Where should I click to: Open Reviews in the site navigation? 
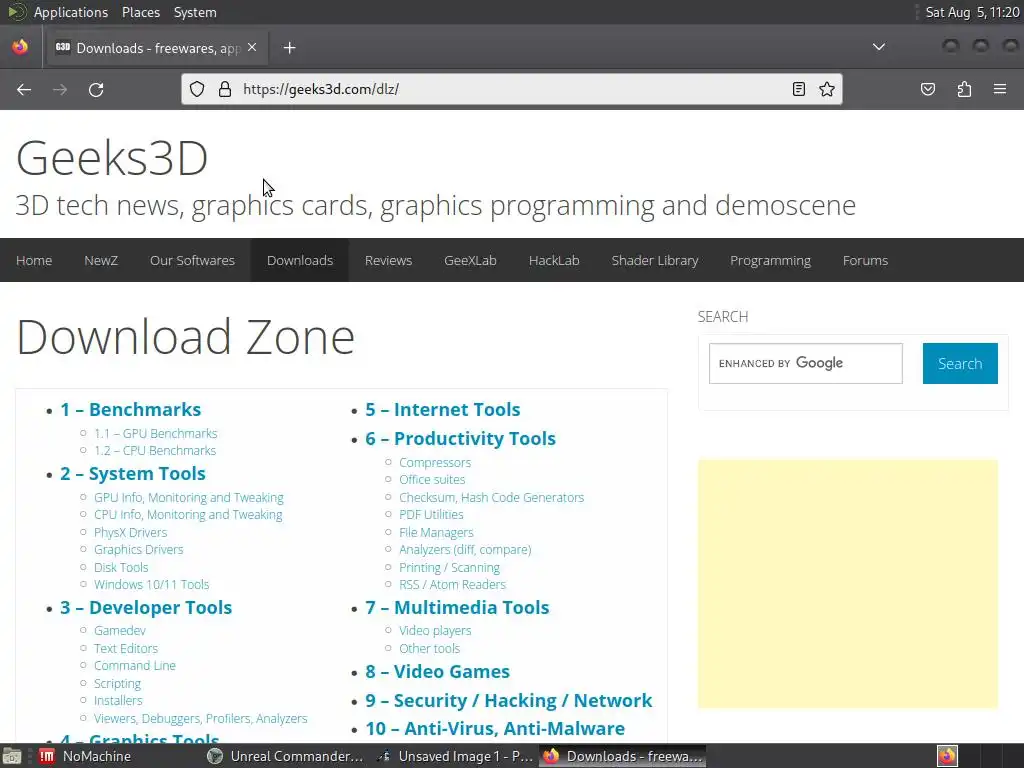coord(389,260)
